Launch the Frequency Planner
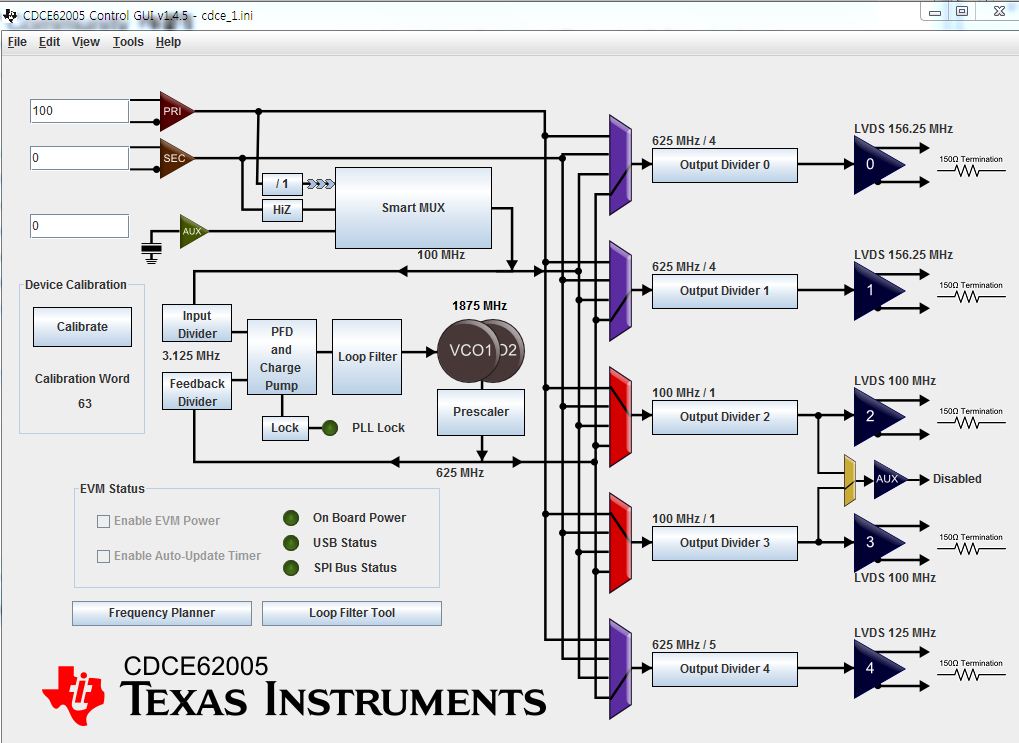Viewport: 1019px width, 743px height. click(161, 613)
